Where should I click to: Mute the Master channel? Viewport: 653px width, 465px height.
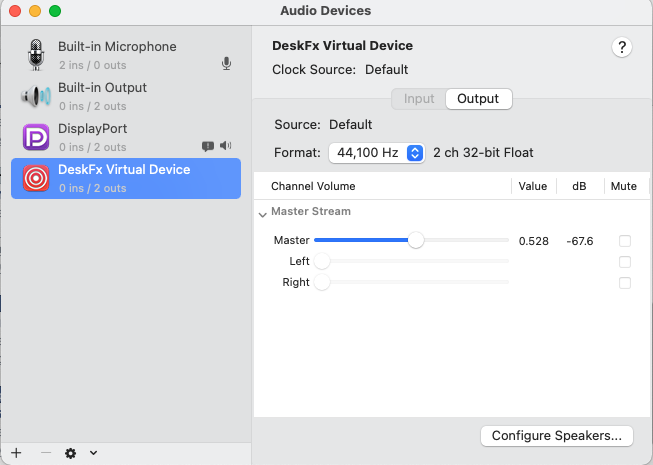625,241
